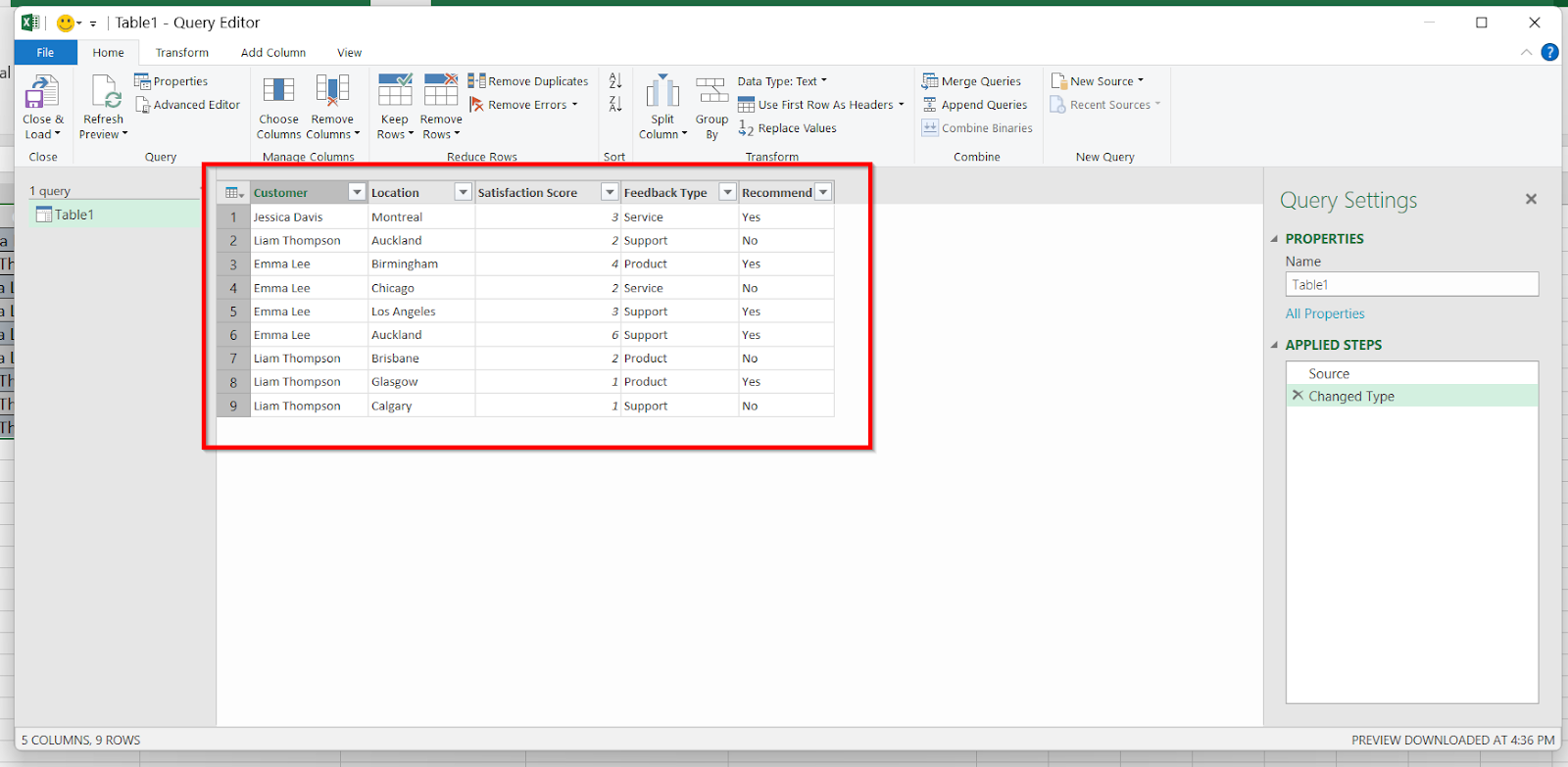
Task: Click the Choose Columns icon
Action: [279, 91]
